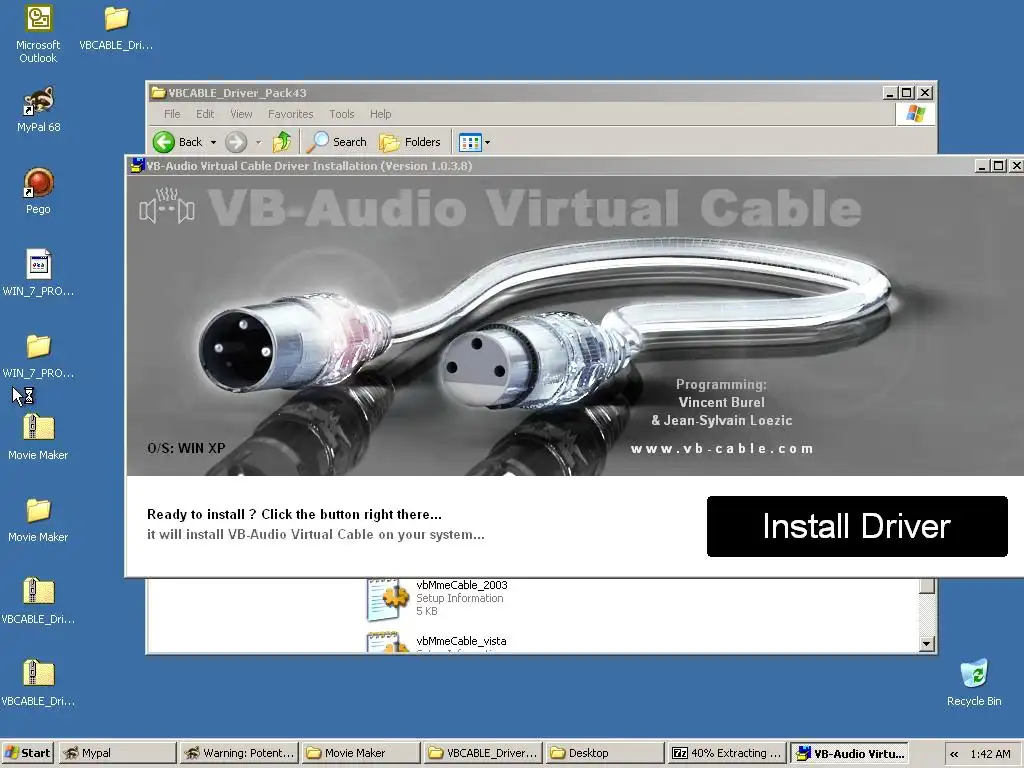
Task: Select the upper VBCABLE_Dri... zip archive icon
Action: pos(39,601)
